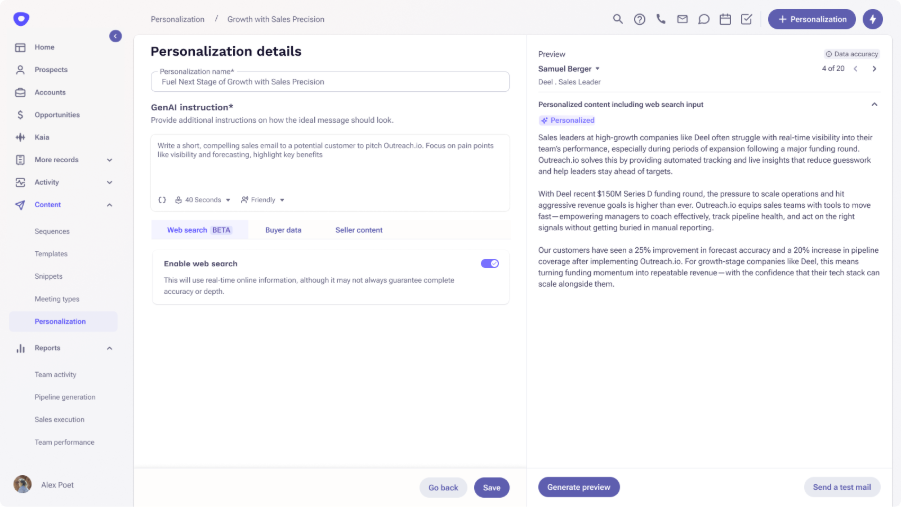Open Samuel Berger prospect dropdown
The width and height of the screenshot is (901, 507).
[569, 68]
